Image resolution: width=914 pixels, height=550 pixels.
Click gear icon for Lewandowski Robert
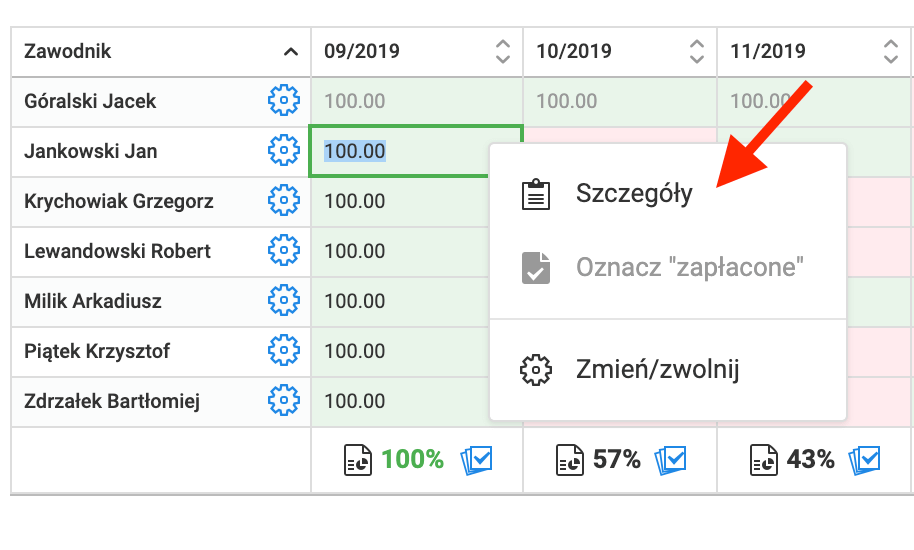(x=284, y=251)
